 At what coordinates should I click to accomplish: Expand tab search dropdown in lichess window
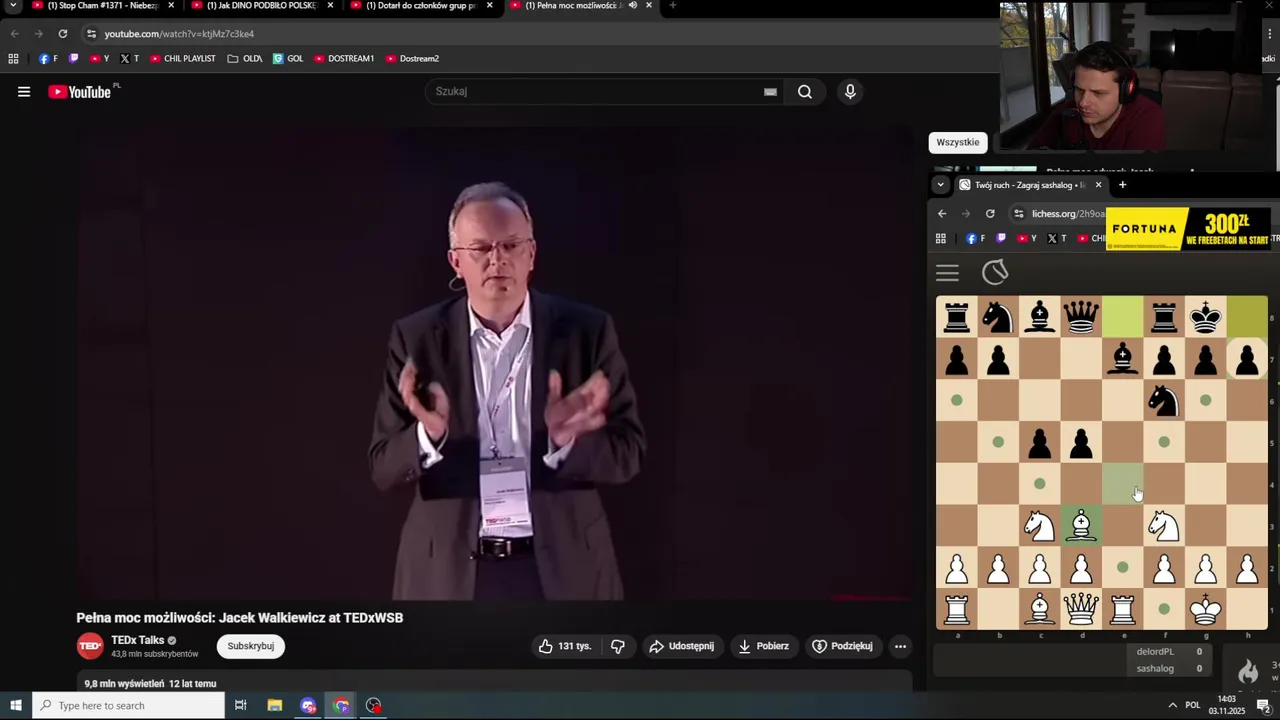(940, 185)
